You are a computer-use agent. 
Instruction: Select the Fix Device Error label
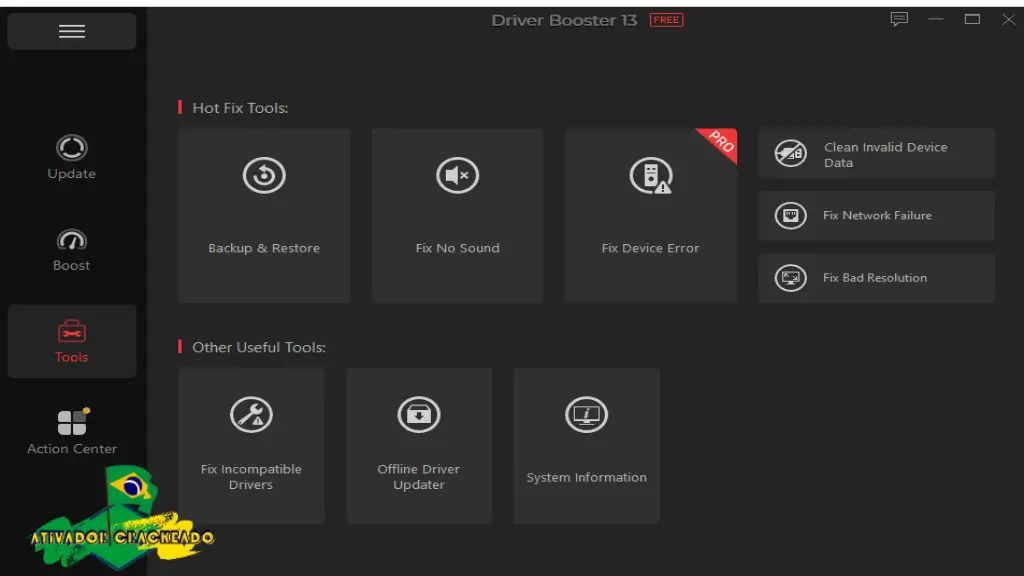tap(650, 248)
